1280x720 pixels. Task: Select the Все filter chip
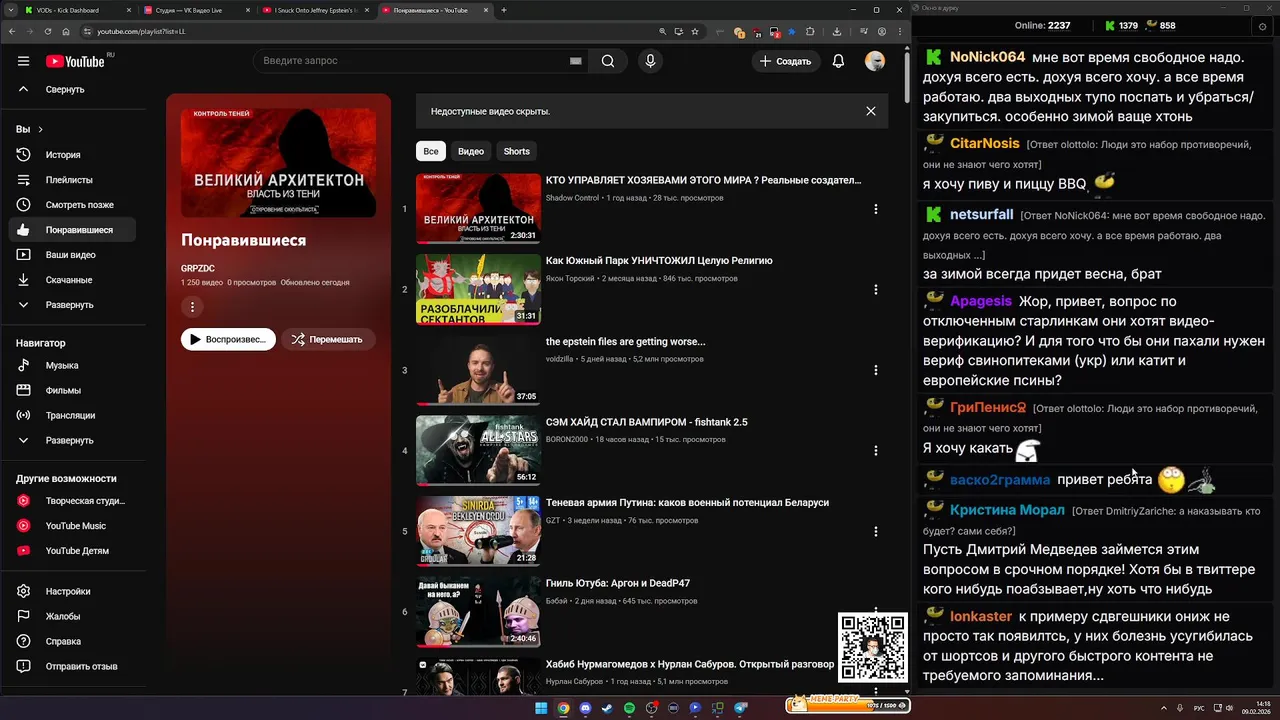pos(430,151)
